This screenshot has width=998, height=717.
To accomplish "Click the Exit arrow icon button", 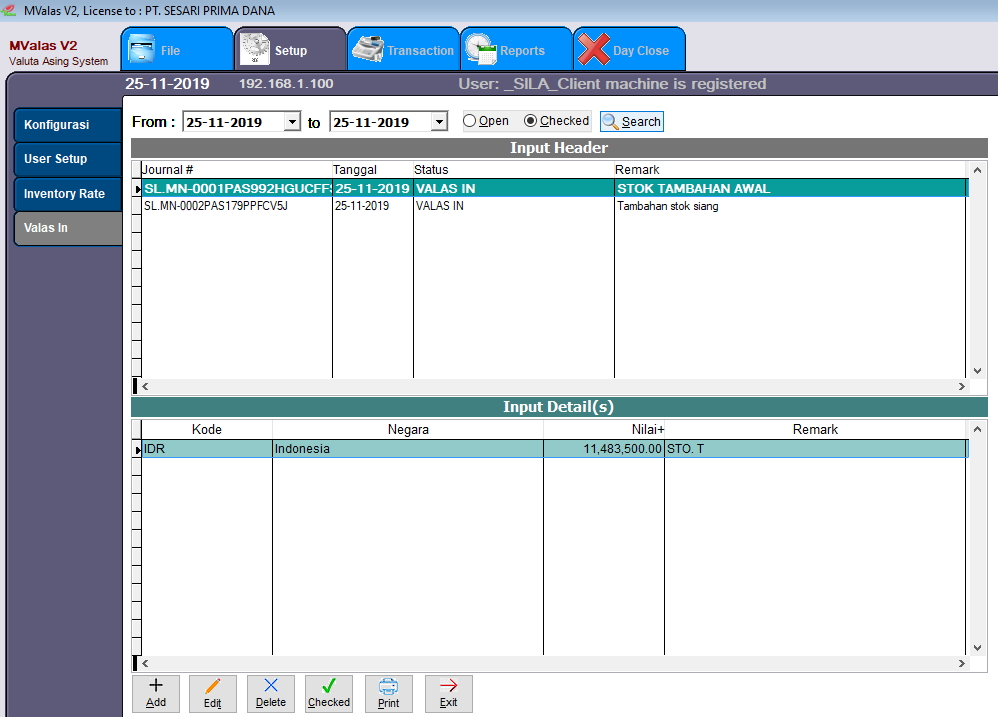I will [x=448, y=693].
